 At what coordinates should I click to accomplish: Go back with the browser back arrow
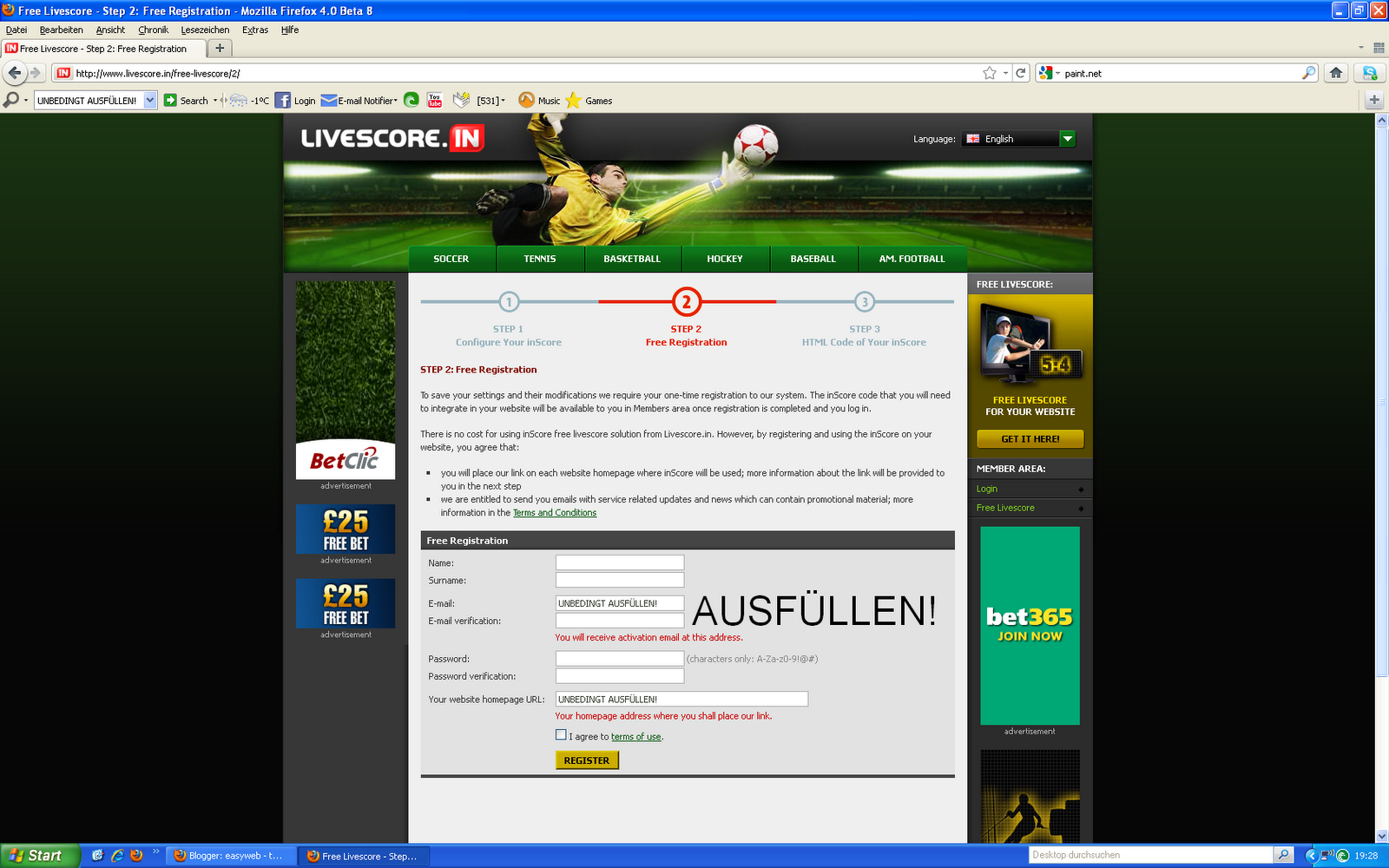click(15, 73)
